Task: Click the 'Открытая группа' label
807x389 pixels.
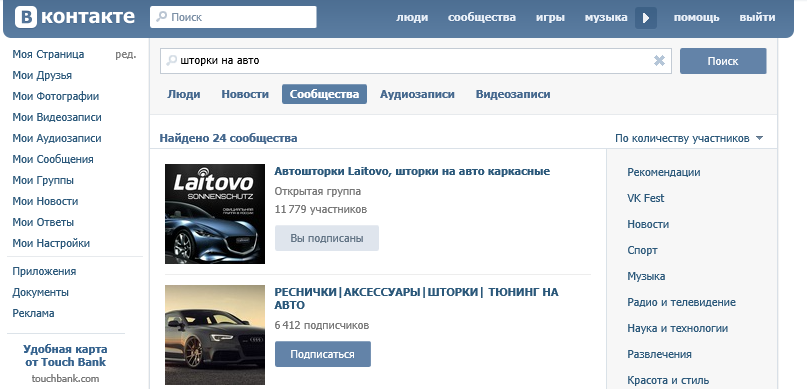Action: (318, 192)
